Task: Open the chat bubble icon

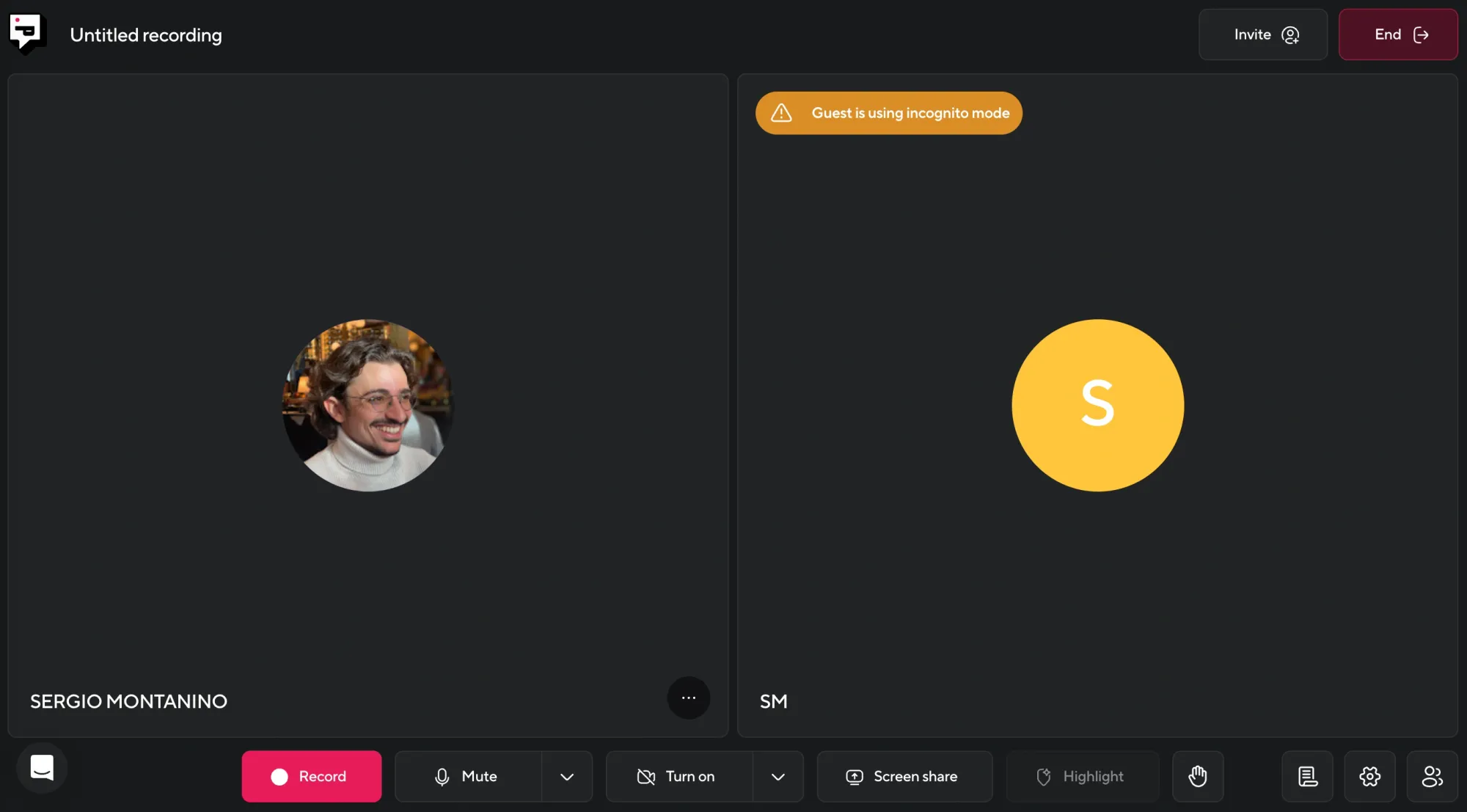Action: coord(42,768)
